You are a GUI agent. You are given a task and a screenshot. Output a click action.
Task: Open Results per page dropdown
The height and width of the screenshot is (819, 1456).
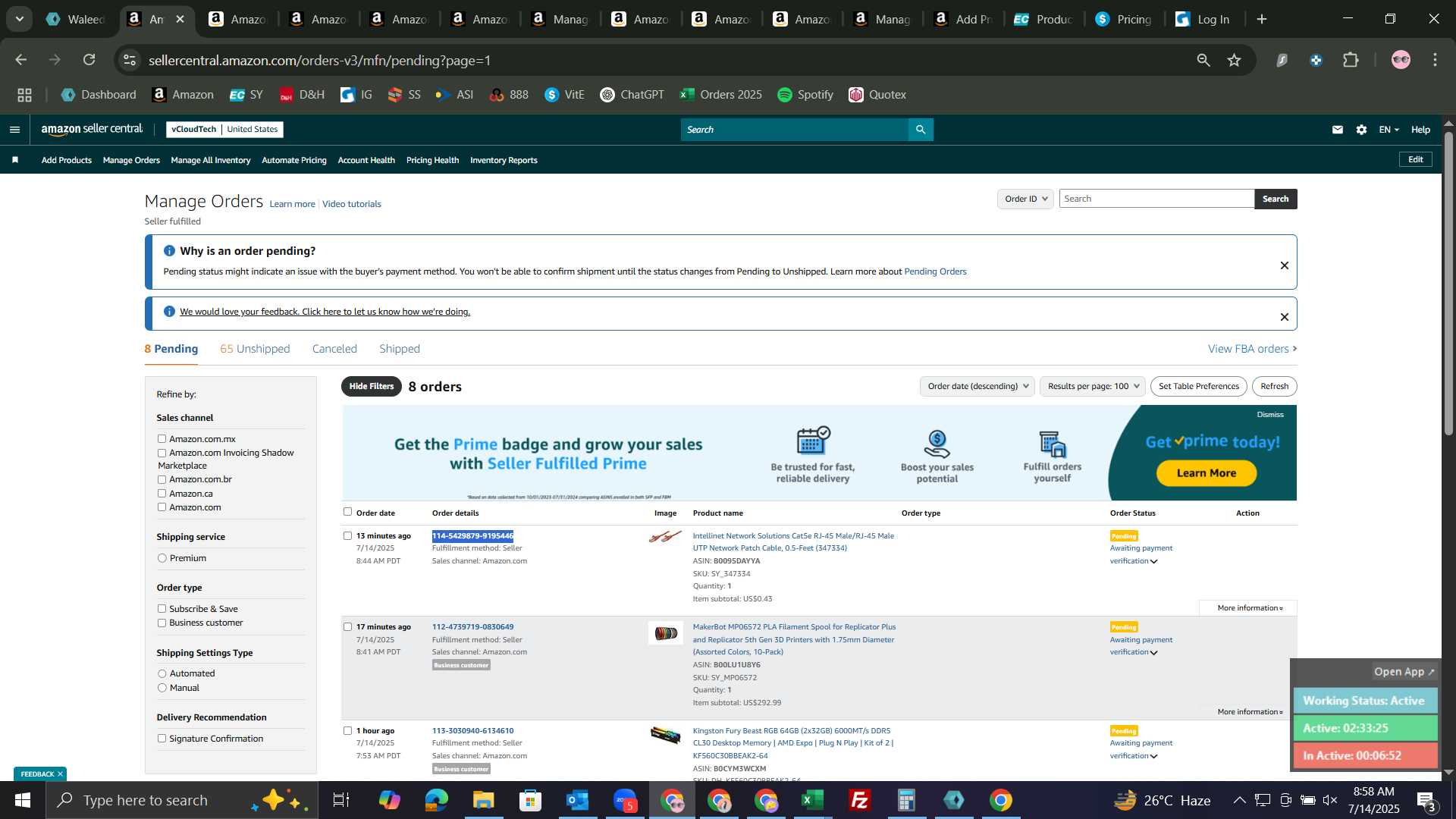(1093, 386)
